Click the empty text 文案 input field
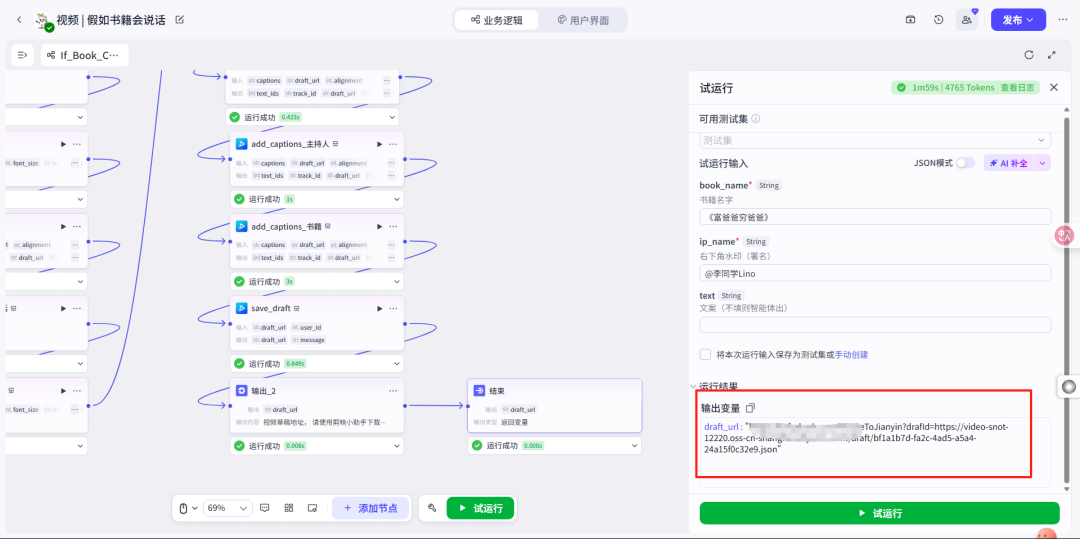 click(875, 325)
